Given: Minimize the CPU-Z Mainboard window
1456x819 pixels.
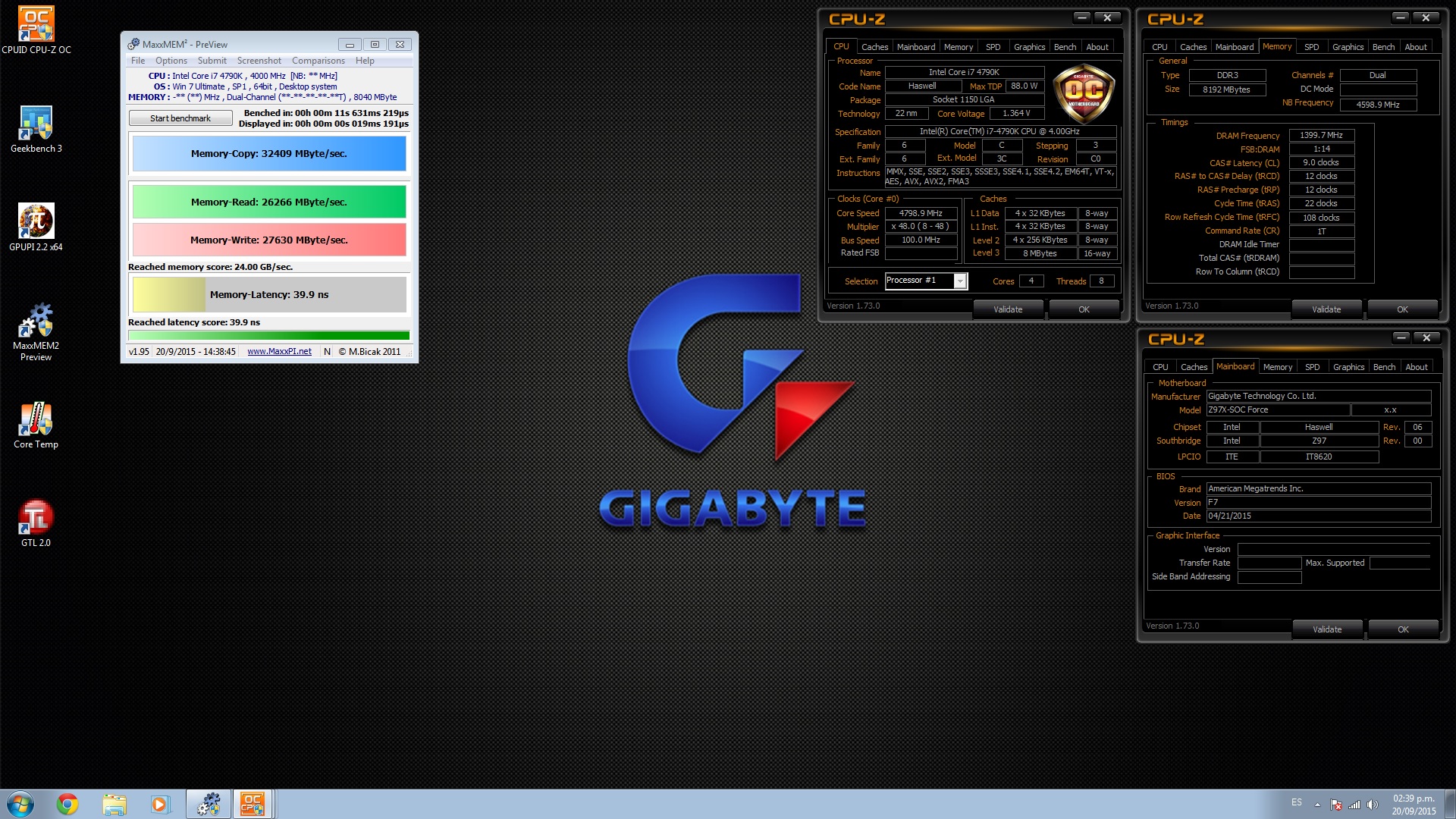Looking at the screenshot, I should (1401, 337).
